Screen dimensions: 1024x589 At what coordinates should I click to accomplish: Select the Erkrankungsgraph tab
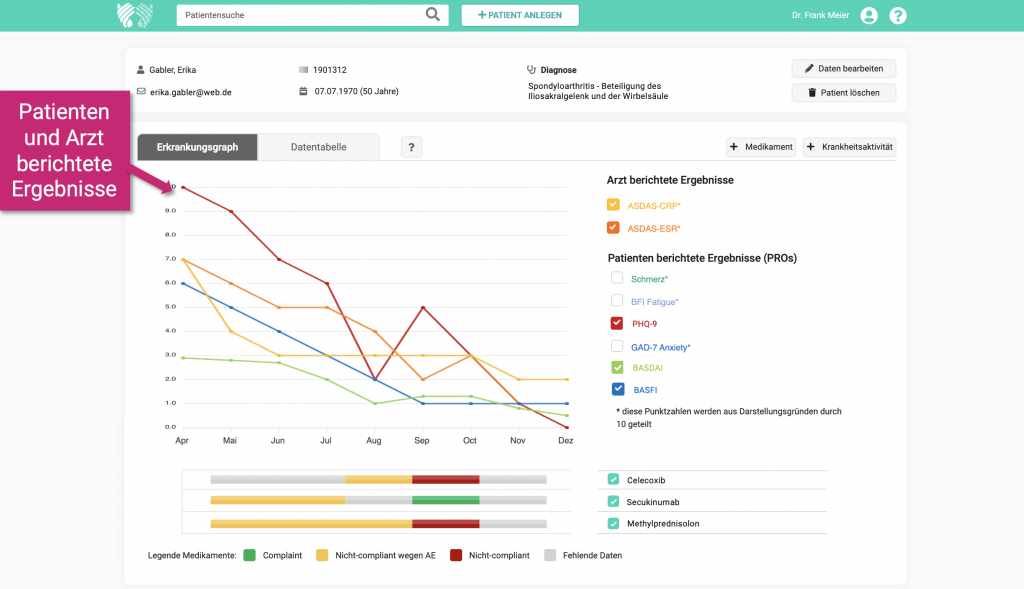(x=197, y=147)
